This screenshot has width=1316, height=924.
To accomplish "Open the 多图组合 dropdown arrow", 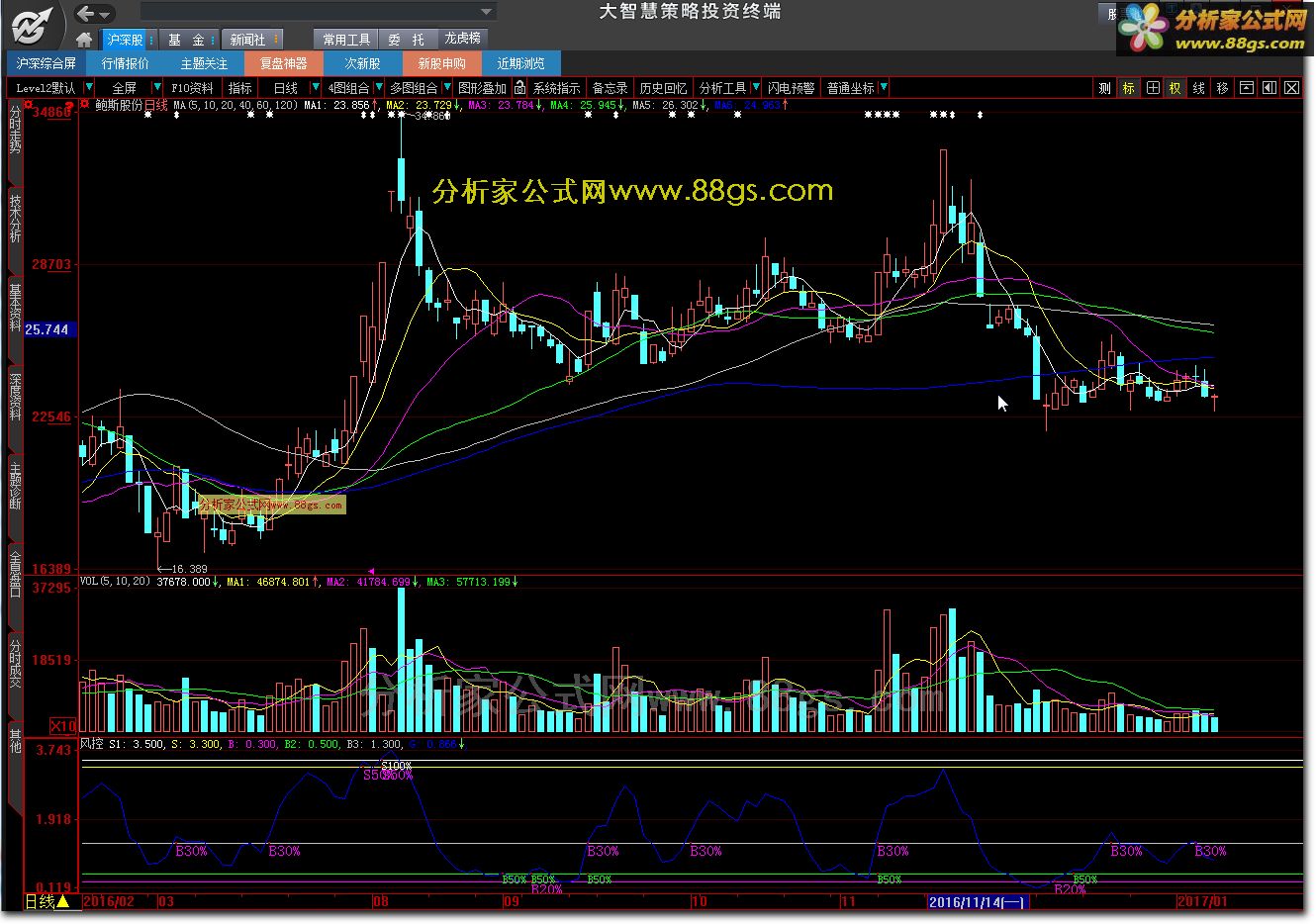I will click(x=446, y=88).
